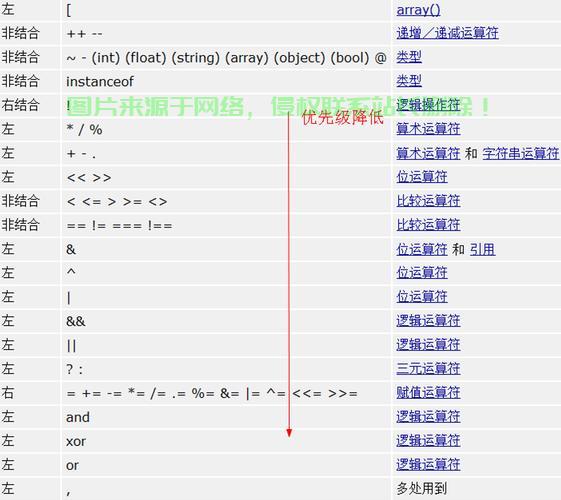Click the ++ -- operator cell
The image size is (561, 500).
tap(226, 34)
